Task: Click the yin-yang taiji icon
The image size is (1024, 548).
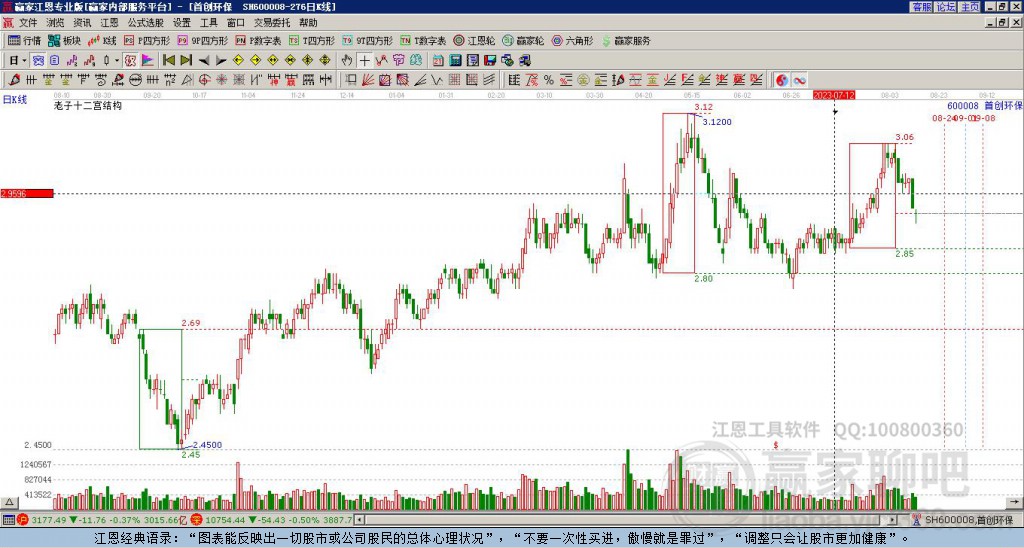Action: pyautogui.click(x=782, y=80)
